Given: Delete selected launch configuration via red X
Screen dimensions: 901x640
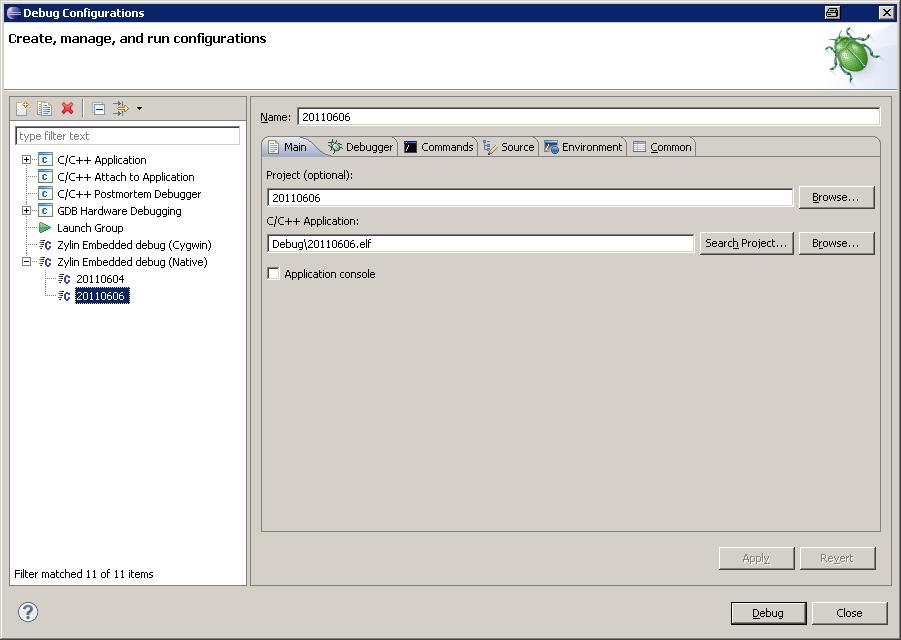Looking at the screenshot, I should 68,108.
